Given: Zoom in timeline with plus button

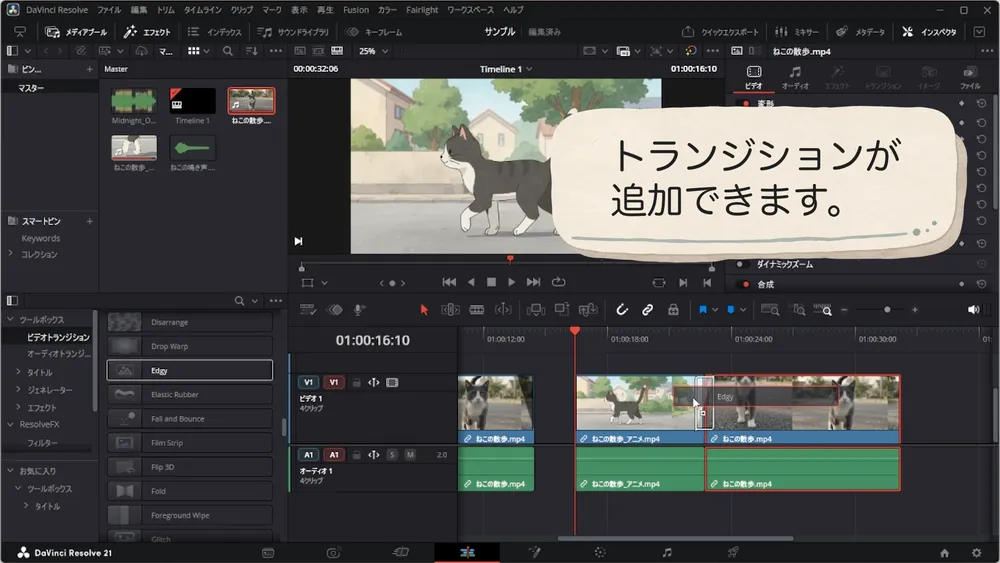Looking at the screenshot, I should point(915,310).
